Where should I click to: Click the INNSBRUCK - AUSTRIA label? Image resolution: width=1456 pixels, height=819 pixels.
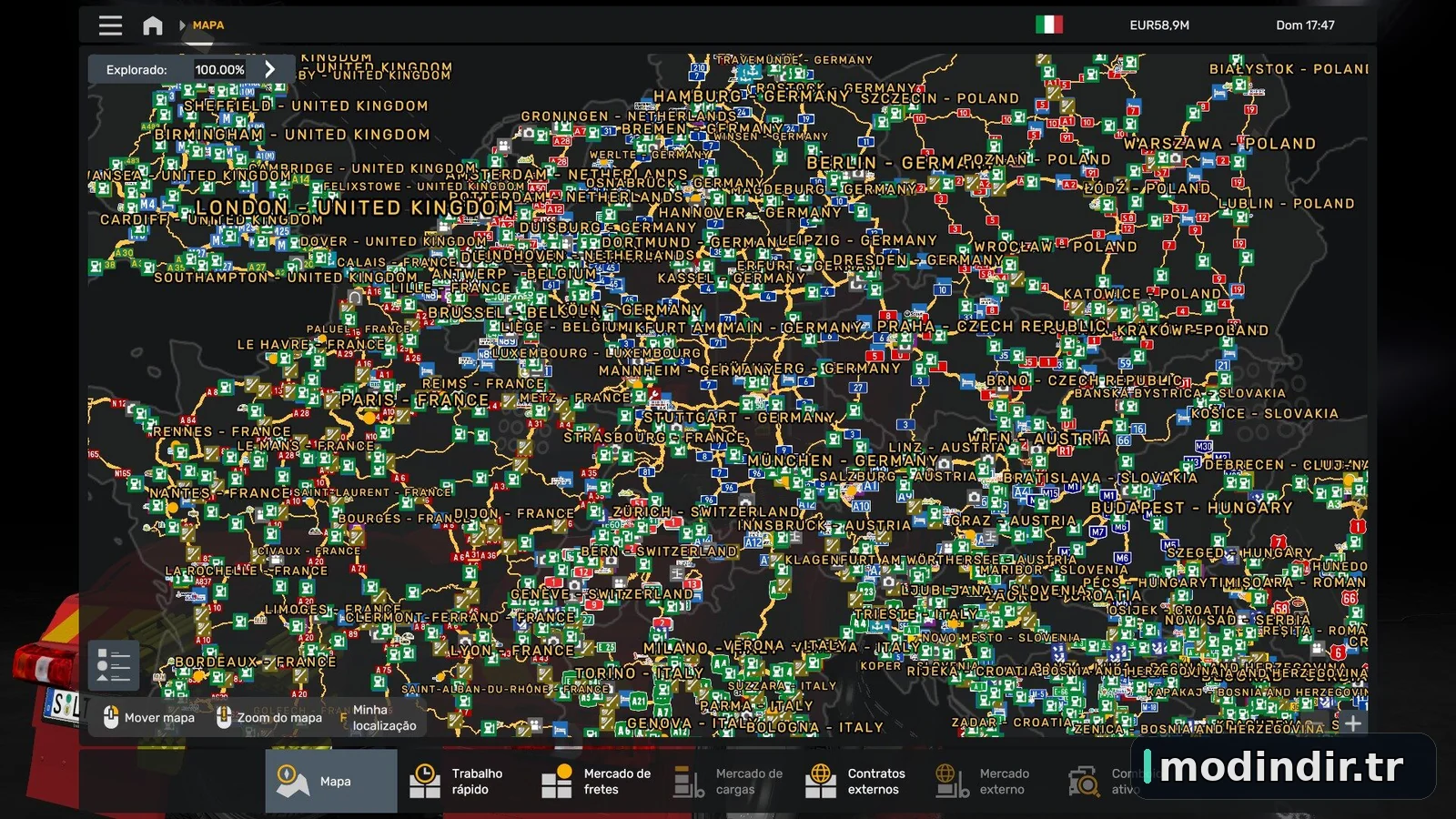point(824,525)
